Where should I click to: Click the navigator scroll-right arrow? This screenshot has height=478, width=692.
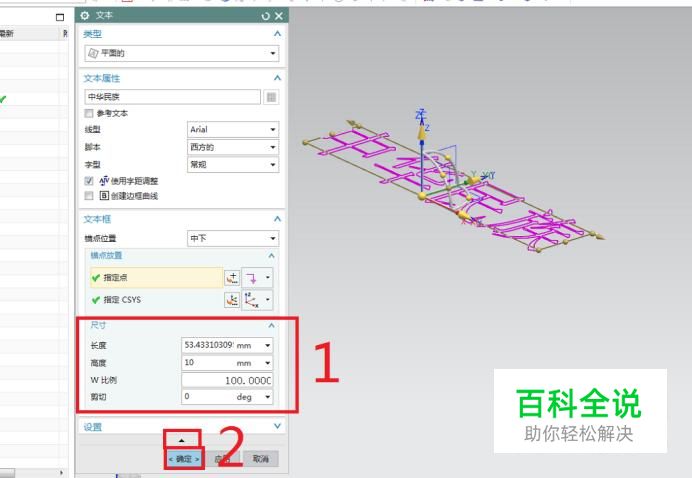coord(62,473)
